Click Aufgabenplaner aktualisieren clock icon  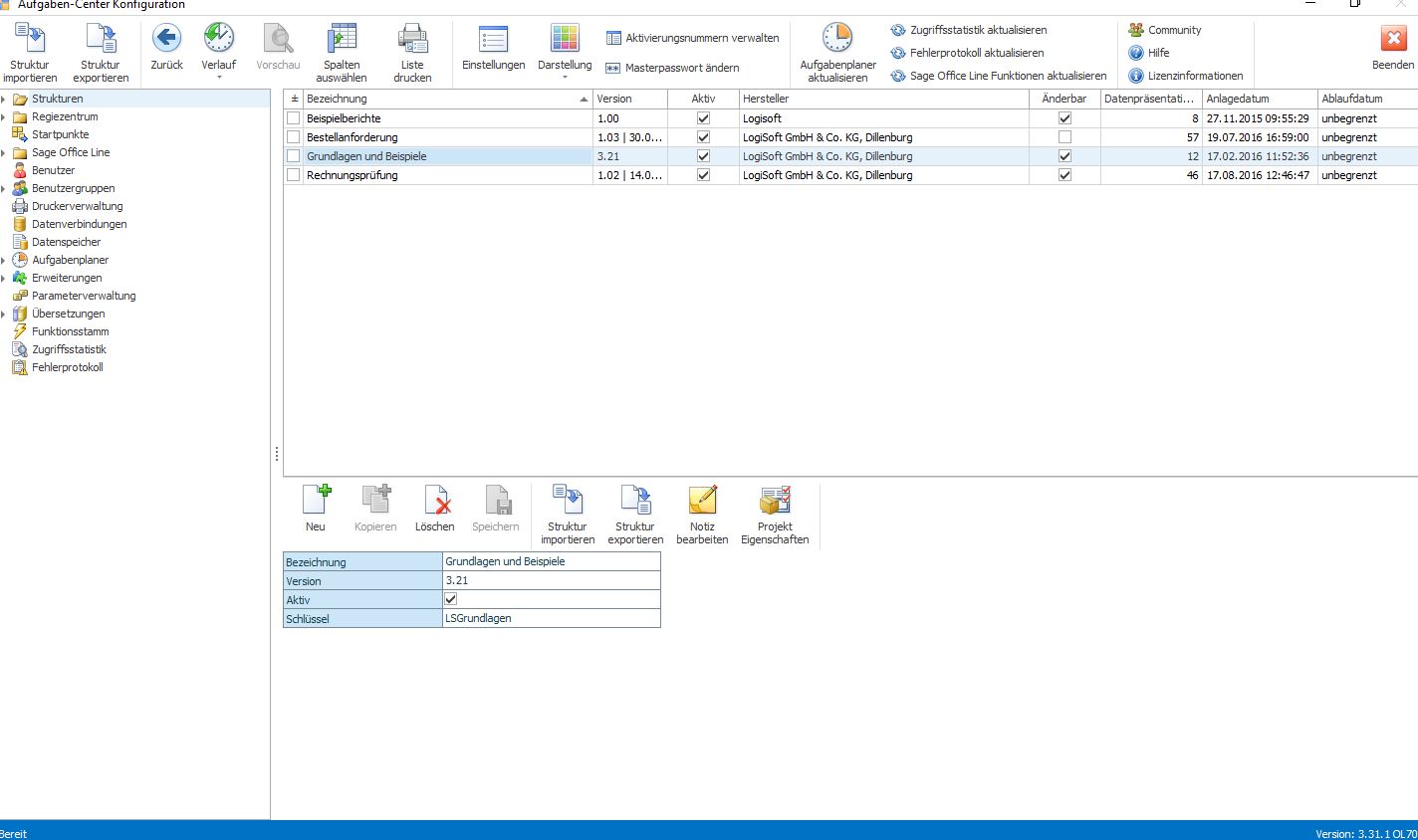point(837,38)
